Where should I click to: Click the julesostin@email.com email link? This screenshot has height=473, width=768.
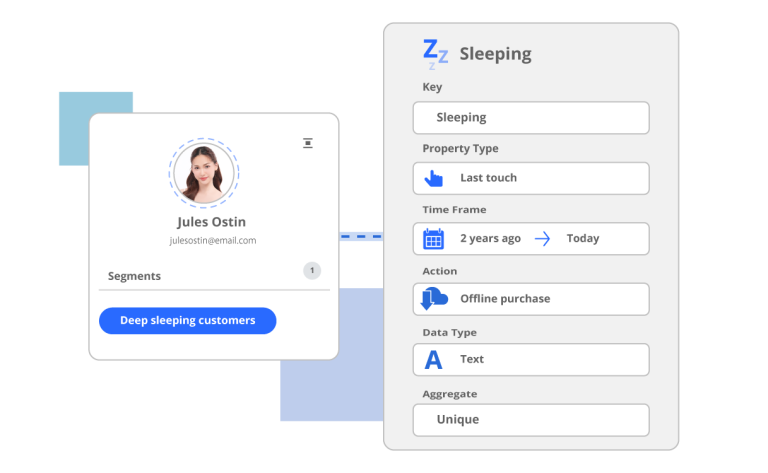point(211,240)
